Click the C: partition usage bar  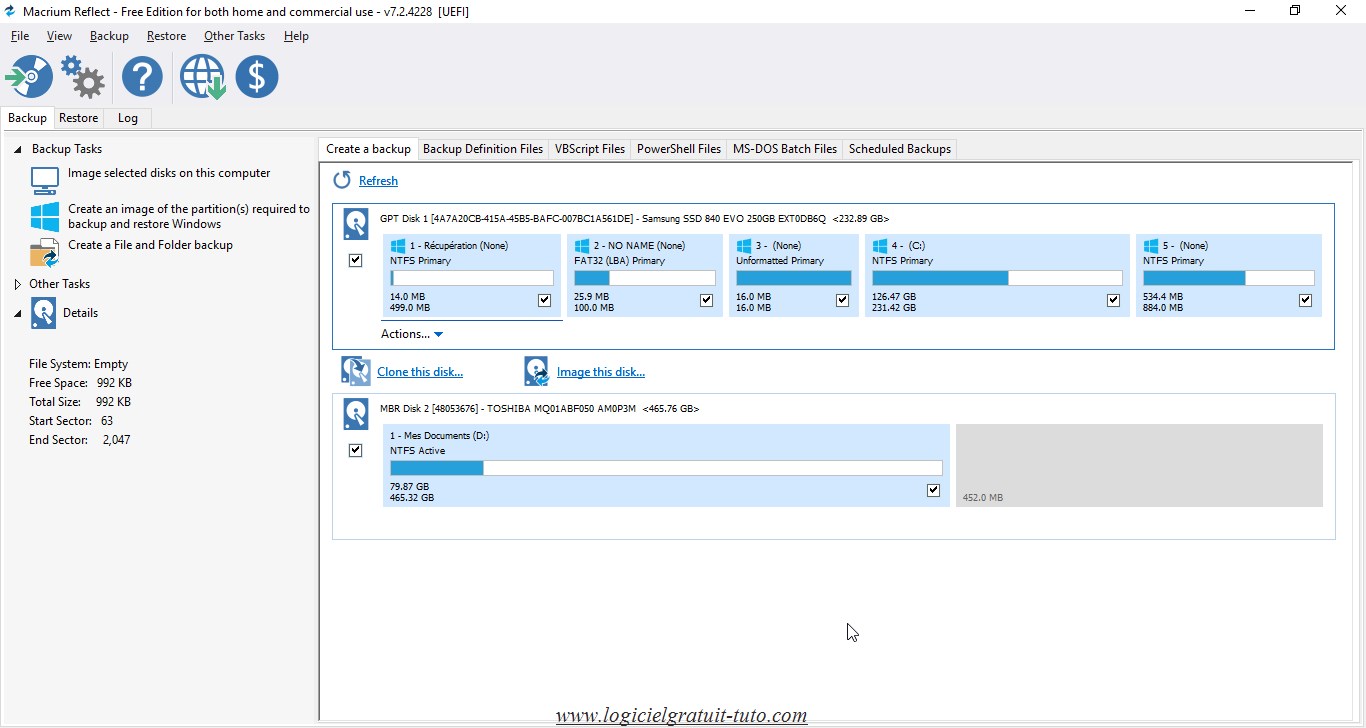997,278
